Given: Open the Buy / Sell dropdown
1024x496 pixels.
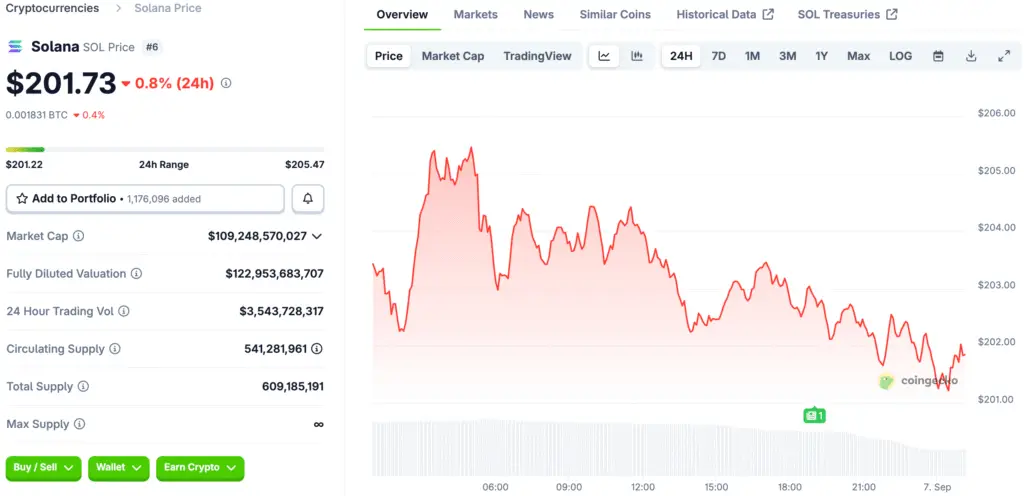Looking at the screenshot, I should coord(44,468).
